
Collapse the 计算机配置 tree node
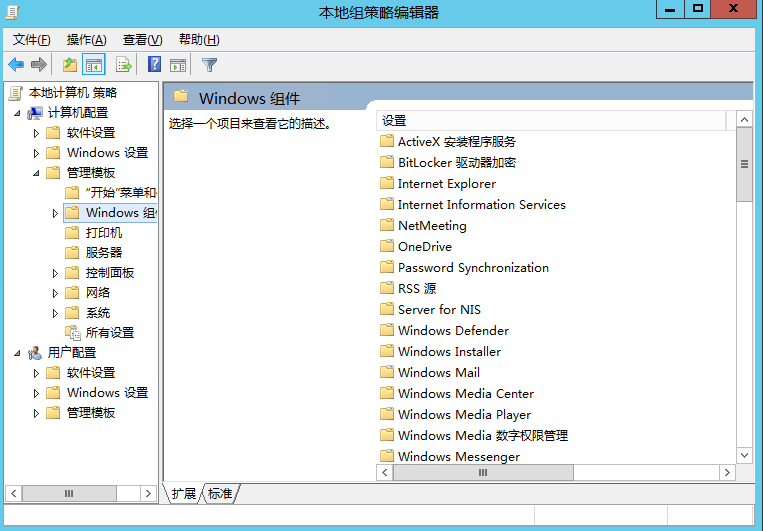18,113
